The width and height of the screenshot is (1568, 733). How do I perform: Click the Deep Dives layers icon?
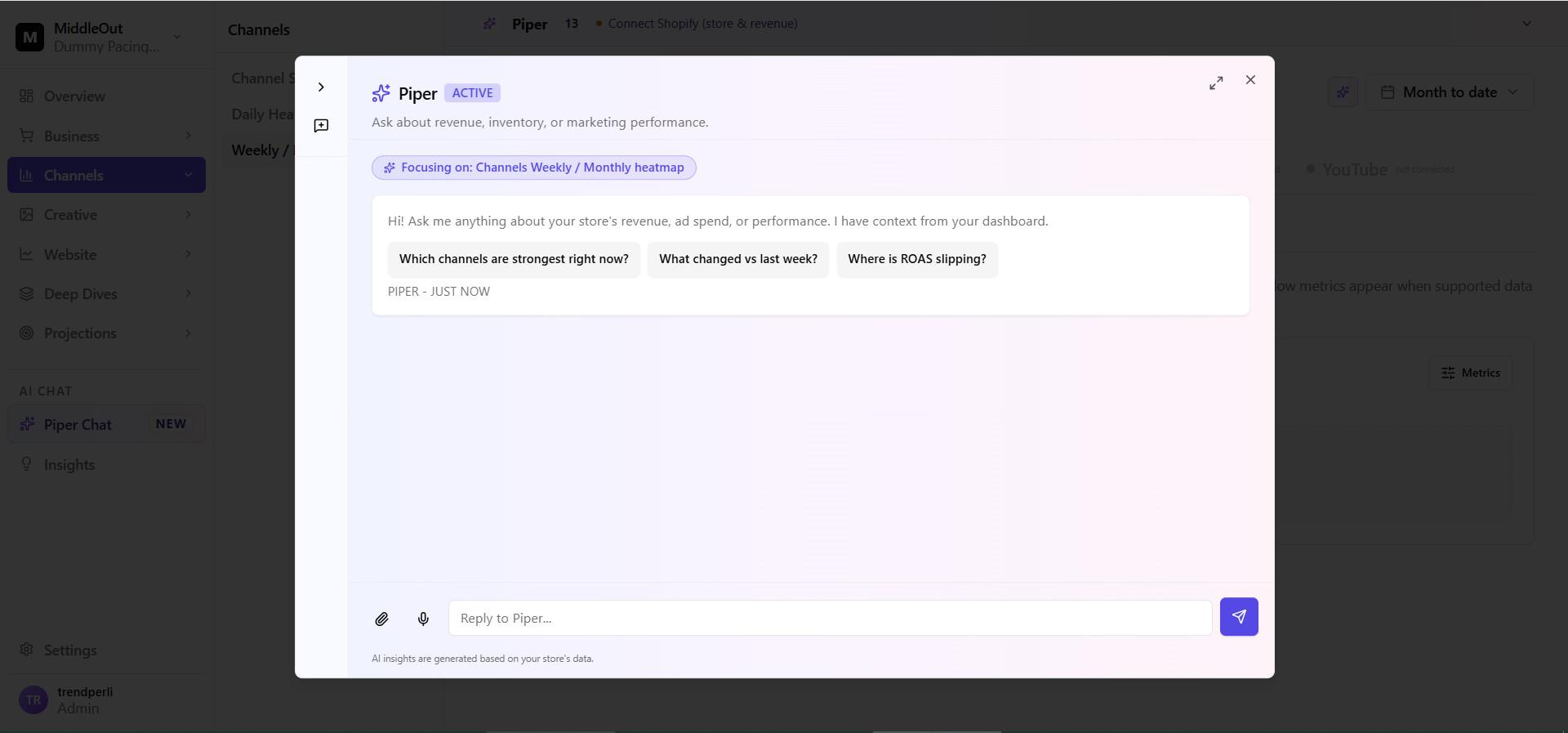(27, 293)
